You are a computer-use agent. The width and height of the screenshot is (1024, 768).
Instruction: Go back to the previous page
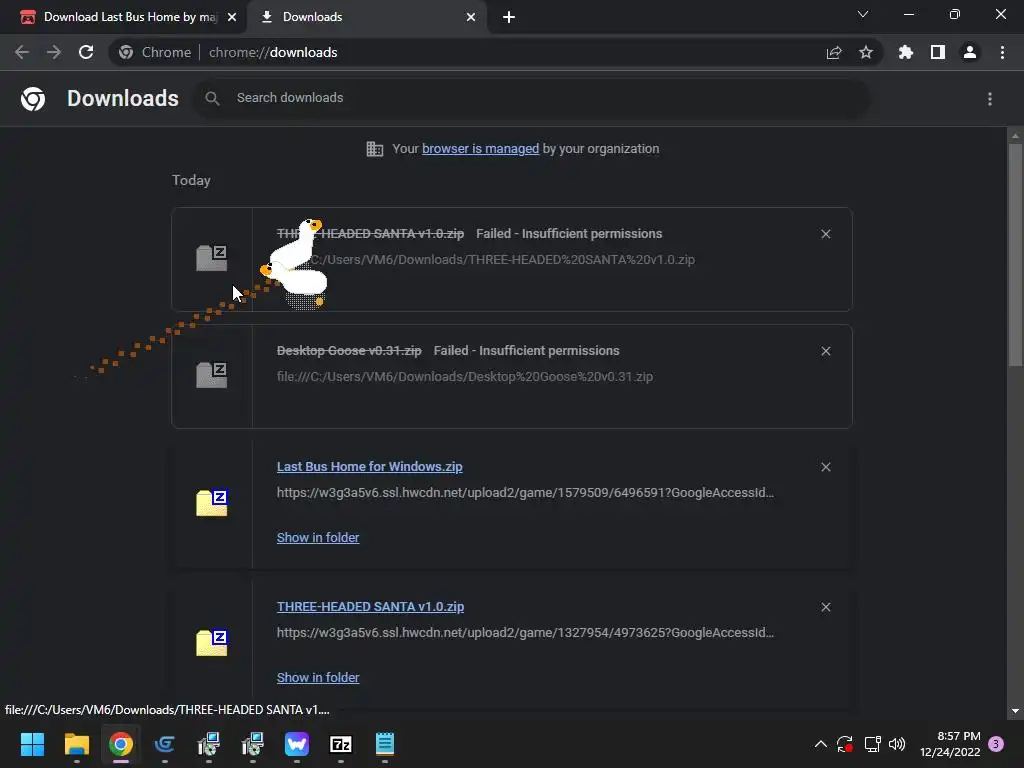tap(22, 52)
